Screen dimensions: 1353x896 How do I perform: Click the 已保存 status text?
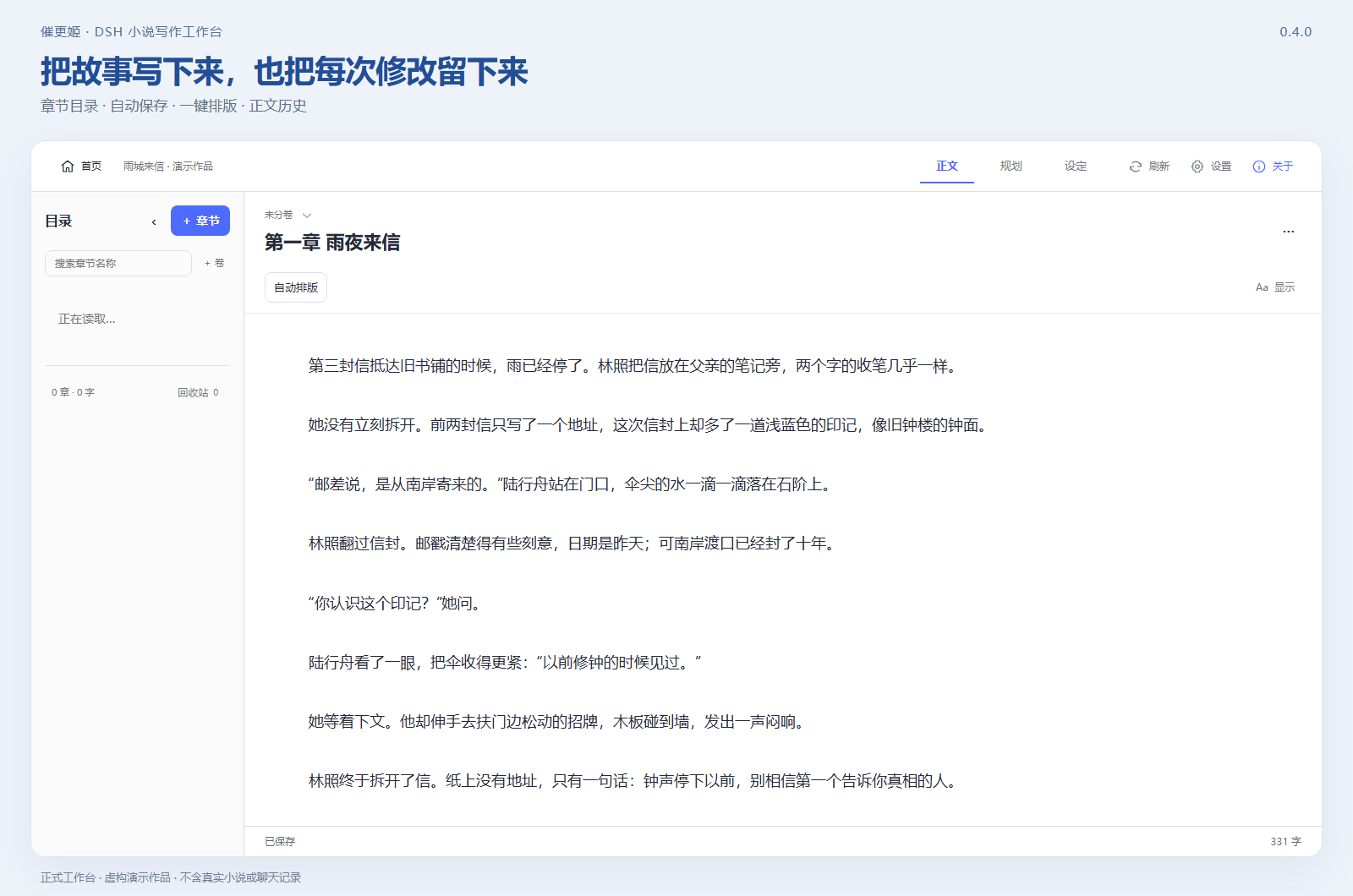point(280,842)
